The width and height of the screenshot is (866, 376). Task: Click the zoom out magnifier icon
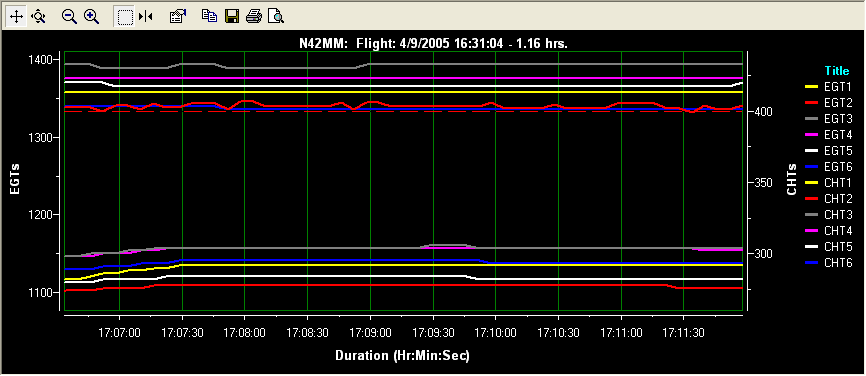pyautogui.click(x=69, y=17)
